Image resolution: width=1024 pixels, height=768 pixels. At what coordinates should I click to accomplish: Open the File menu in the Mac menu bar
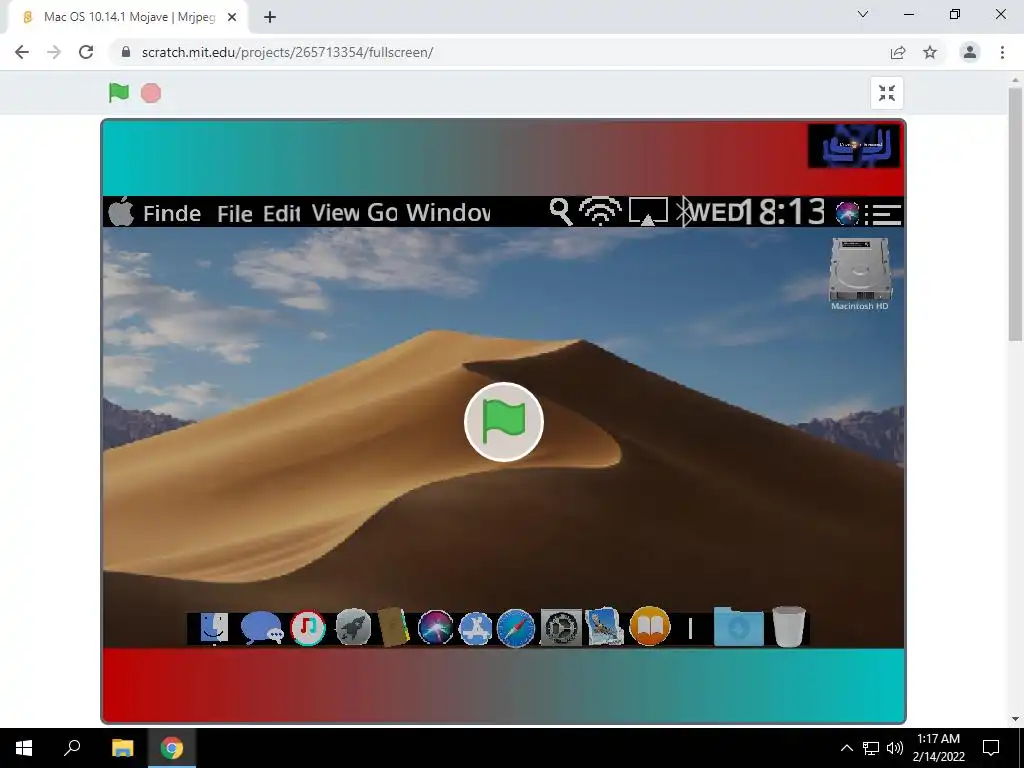tap(234, 214)
